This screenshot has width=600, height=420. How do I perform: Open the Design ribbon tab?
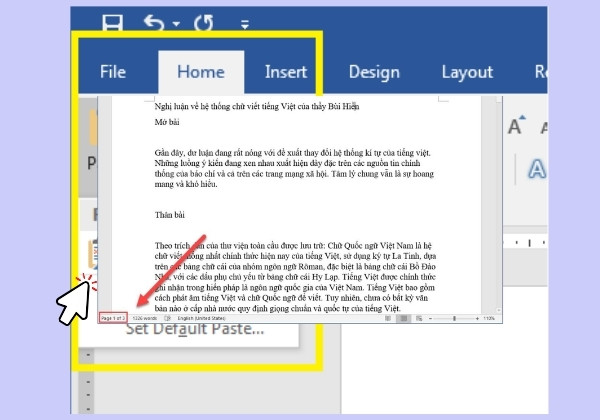tap(374, 72)
